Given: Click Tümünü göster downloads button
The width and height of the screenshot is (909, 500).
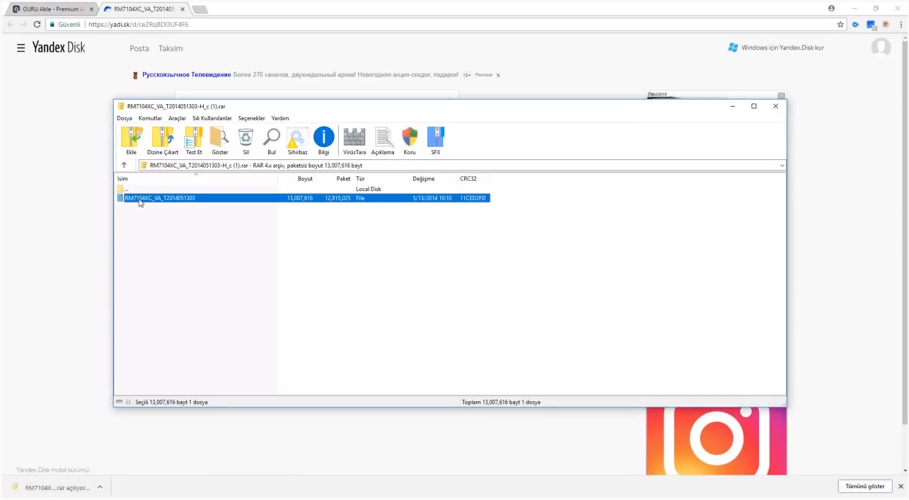Looking at the screenshot, I should coord(864,486).
